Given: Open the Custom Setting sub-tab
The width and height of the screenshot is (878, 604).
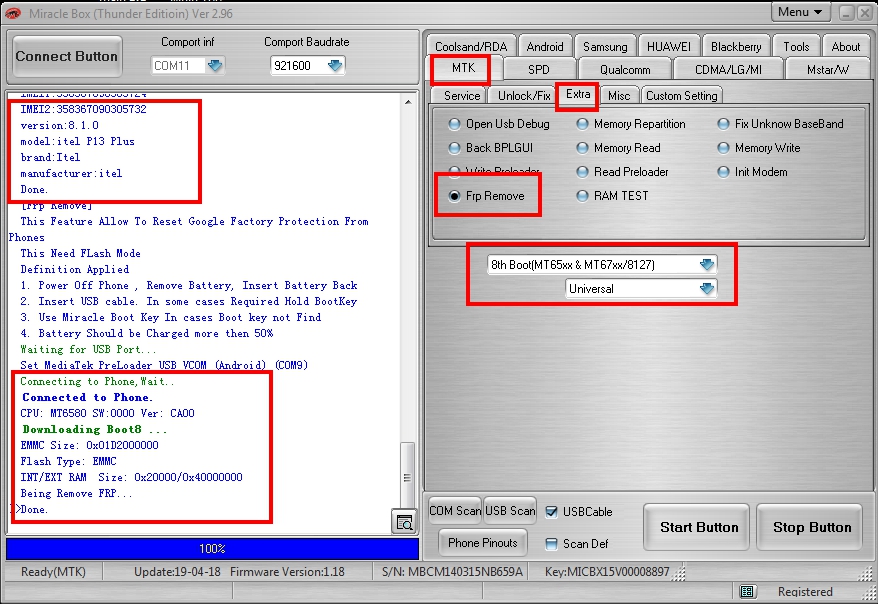Looking at the screenshot, I should click(x=681, y=96).
